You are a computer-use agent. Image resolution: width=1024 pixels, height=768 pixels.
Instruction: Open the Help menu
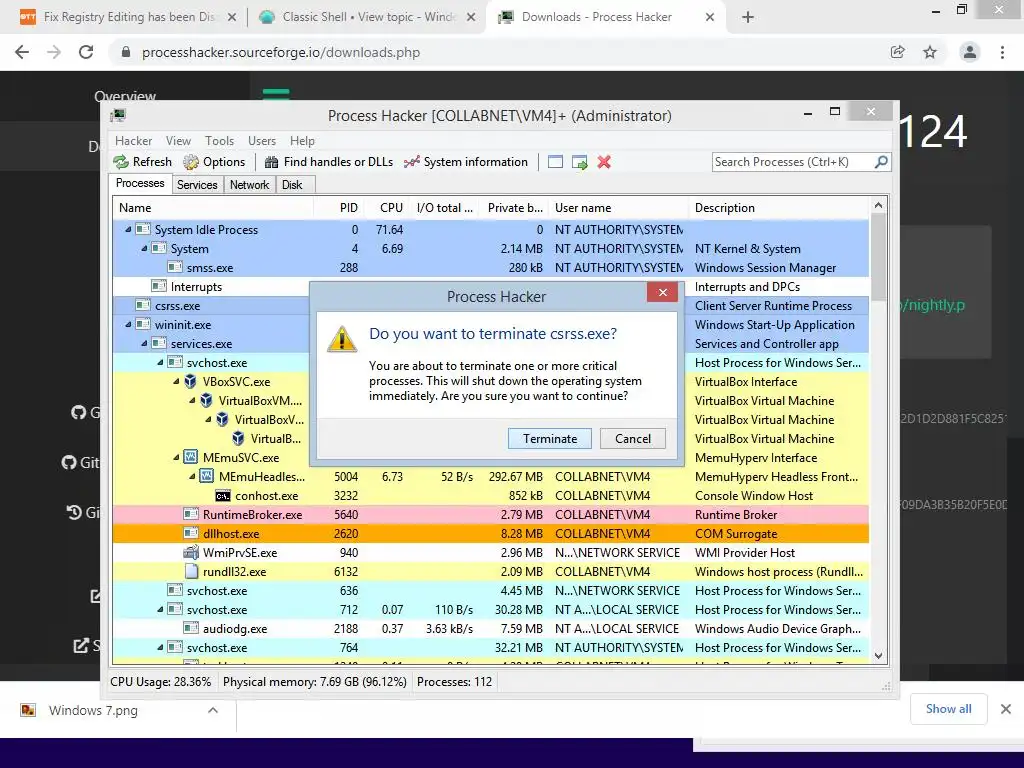(302, 140)
